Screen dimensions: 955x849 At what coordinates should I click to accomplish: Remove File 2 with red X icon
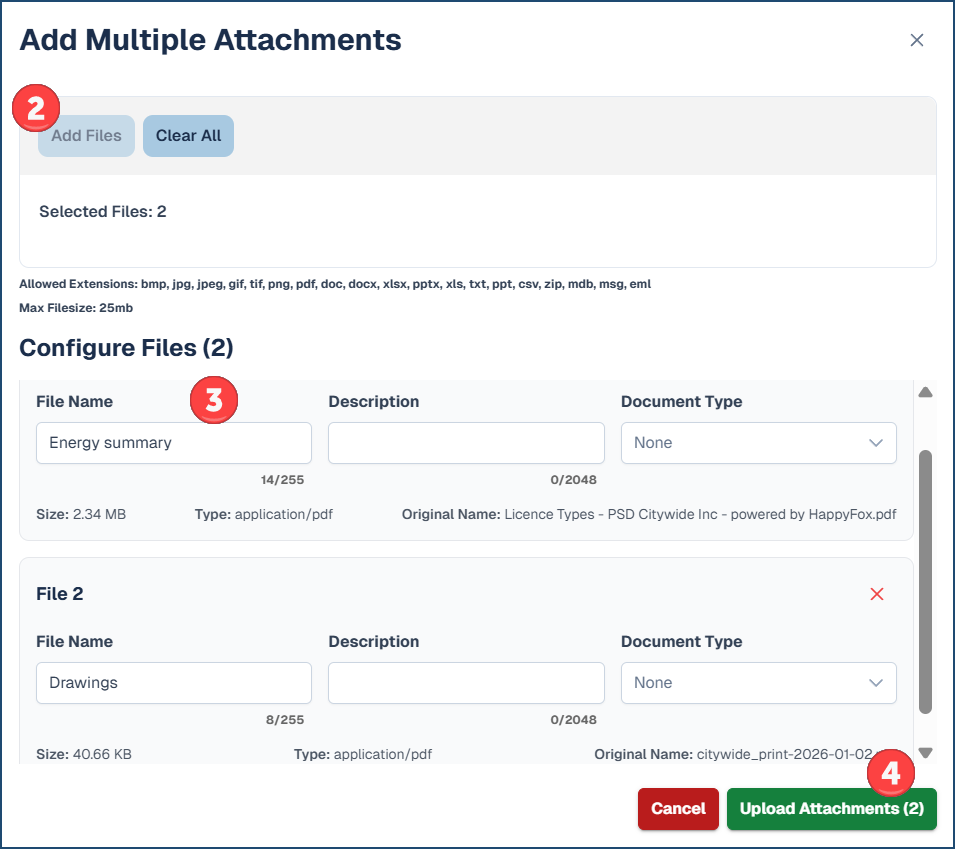tap(876, 594)
